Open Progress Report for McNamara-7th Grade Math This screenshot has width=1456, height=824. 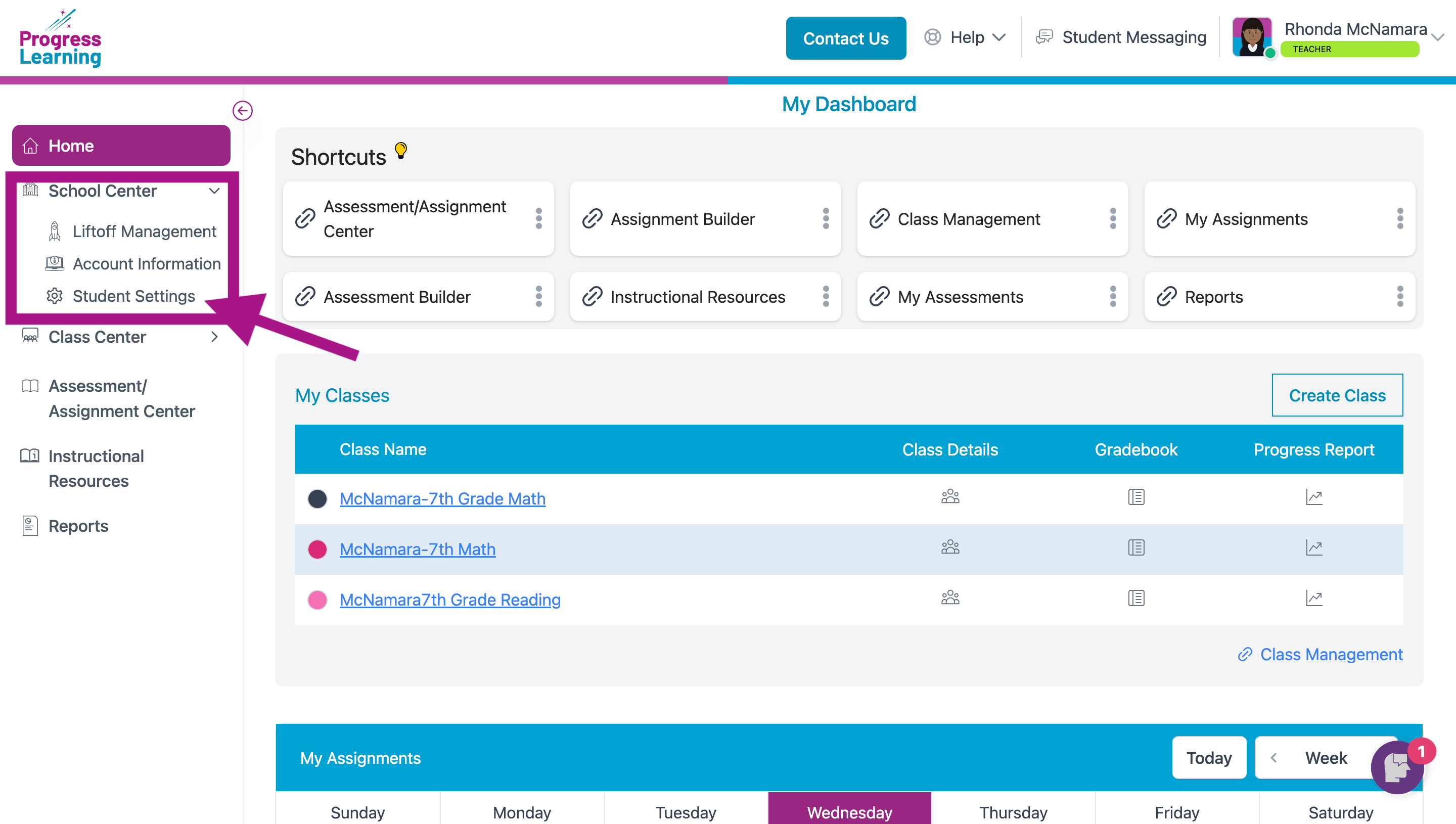(1314, 497)
